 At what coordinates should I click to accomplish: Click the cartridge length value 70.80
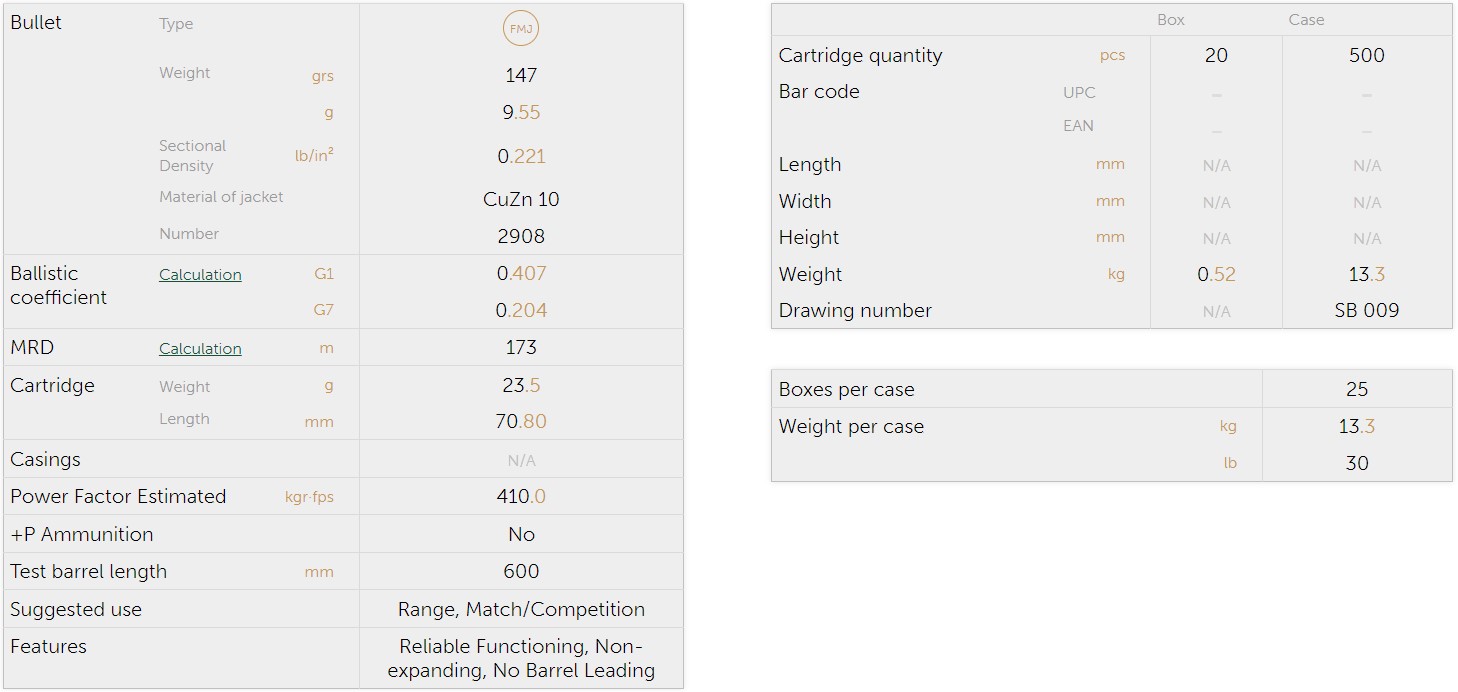521,422
